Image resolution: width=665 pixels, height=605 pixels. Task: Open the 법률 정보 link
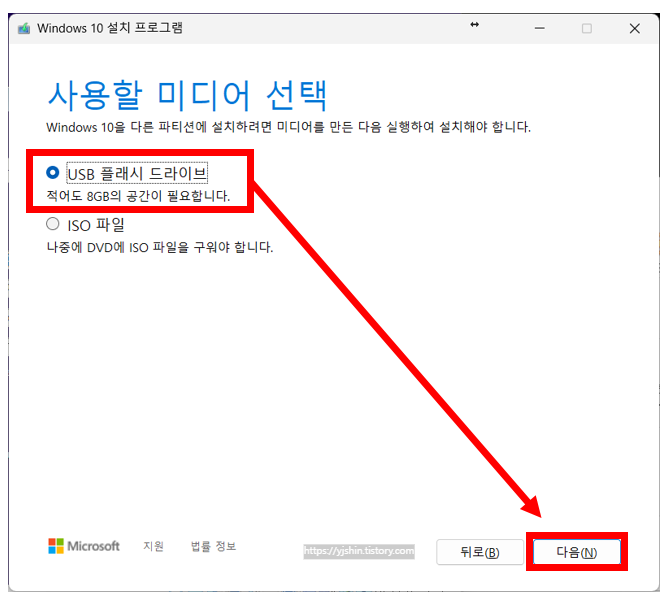click(x=213, y=546)
